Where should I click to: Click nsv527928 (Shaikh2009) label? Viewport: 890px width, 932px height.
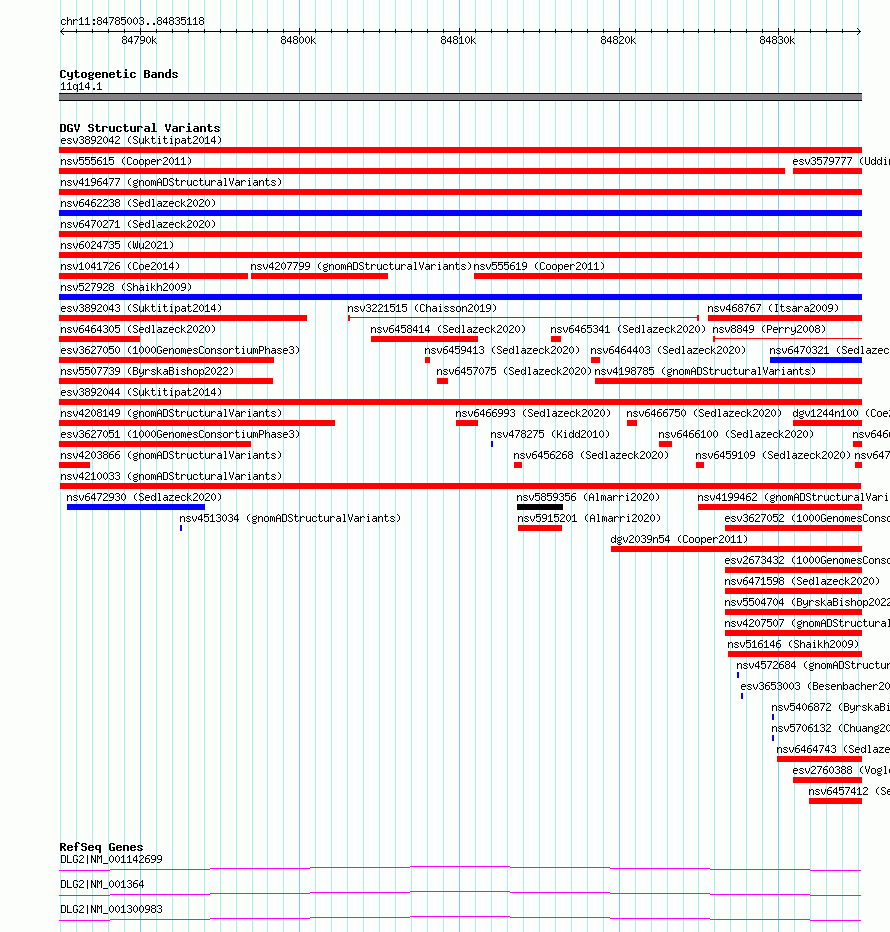[x=126, y=287]
